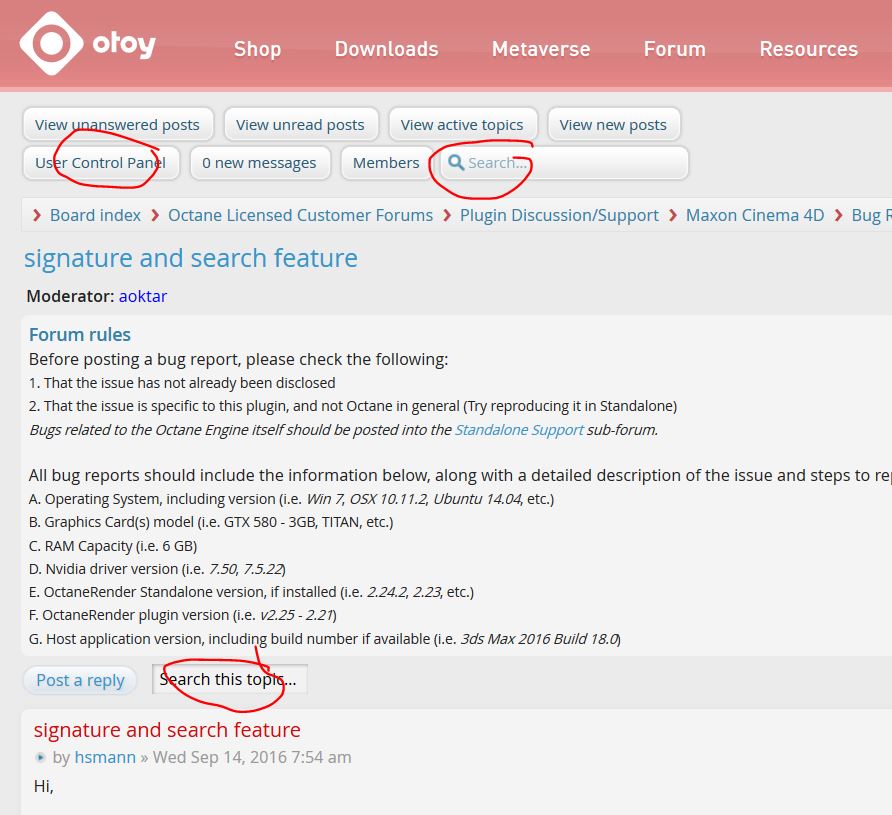This screenshot has height=815, width=892.
Task: Click the "Moderator:" label
Action: (x=71, y=296)
